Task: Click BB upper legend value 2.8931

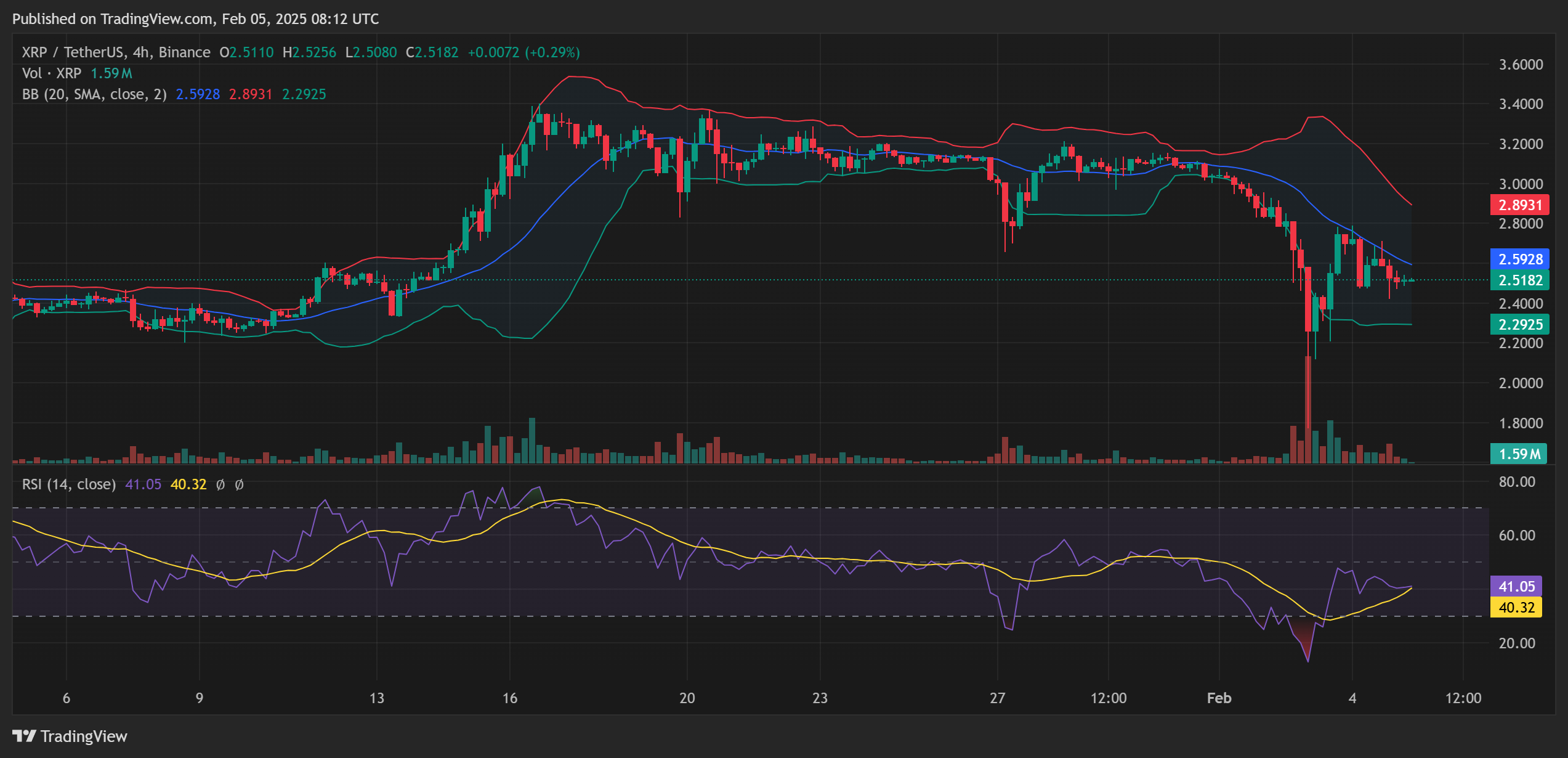Action: click(251, 94)
